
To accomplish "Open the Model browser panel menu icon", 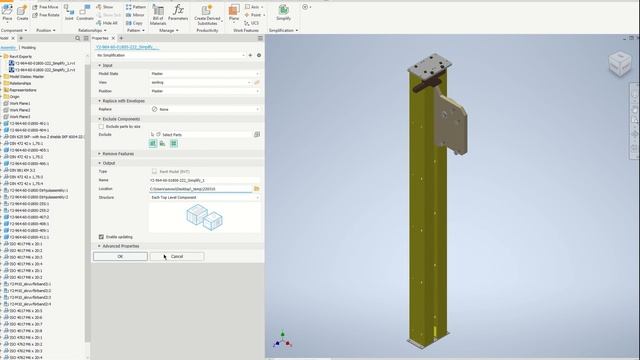I will pyautogui.click(x=86, y=38).
